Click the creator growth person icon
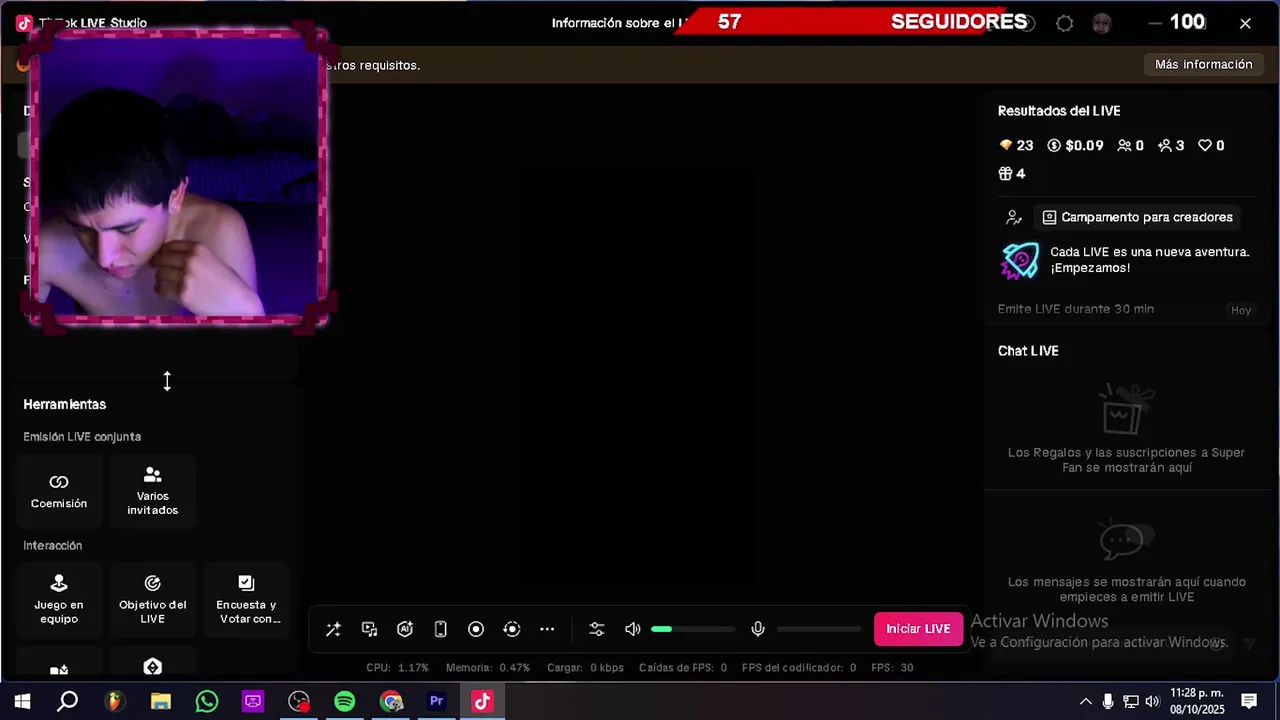The image size is (1280, 720). (1014, 217)
